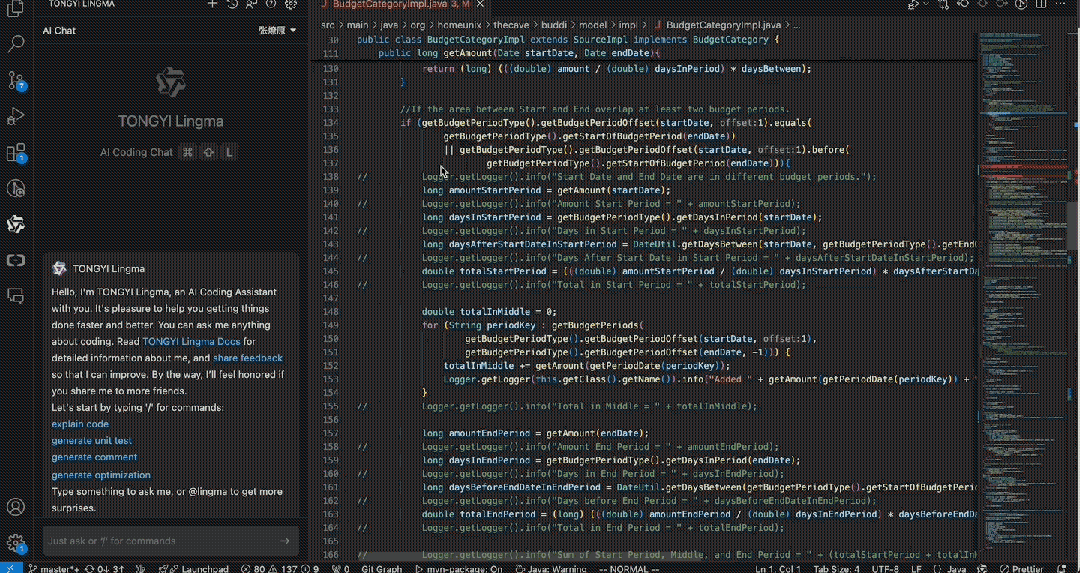Click the editor vertical scrollbar thumb
This screenshot has width=1080, height=573.
tap(1074, 225)
